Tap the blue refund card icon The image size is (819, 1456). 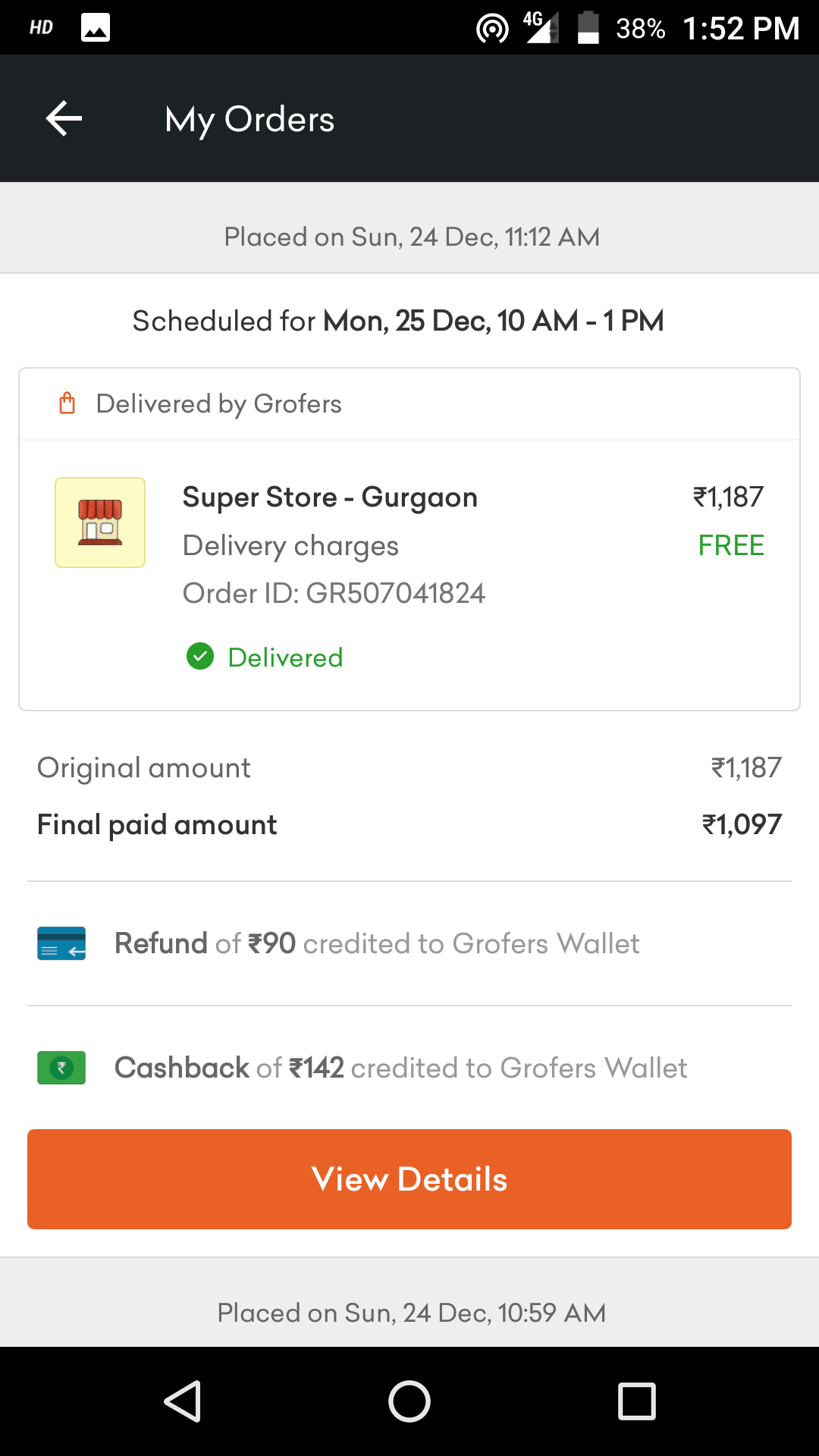61,943
